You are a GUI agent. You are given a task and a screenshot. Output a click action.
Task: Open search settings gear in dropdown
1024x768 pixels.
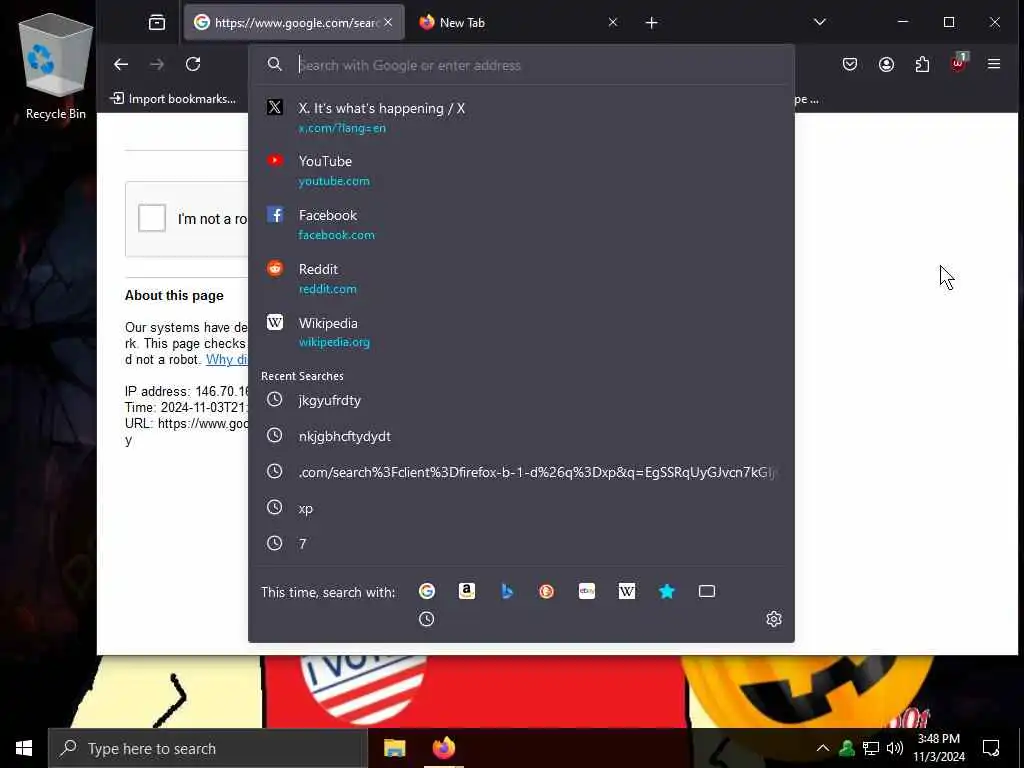(774, 619)
